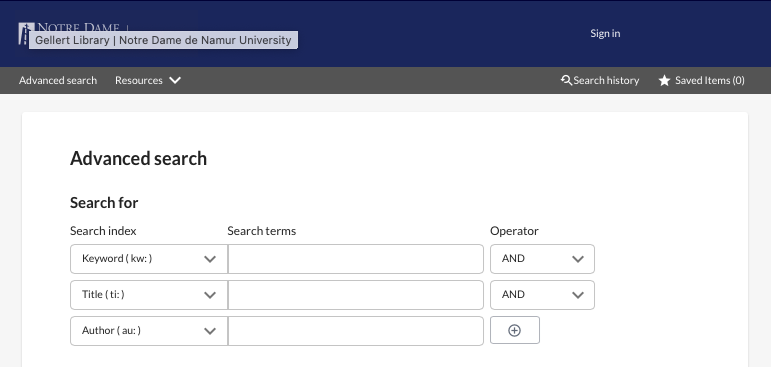The height and width of the screenshot is (367, 771).
Task: Click the Saved Items star icon
Action: [x=664, y=80]
